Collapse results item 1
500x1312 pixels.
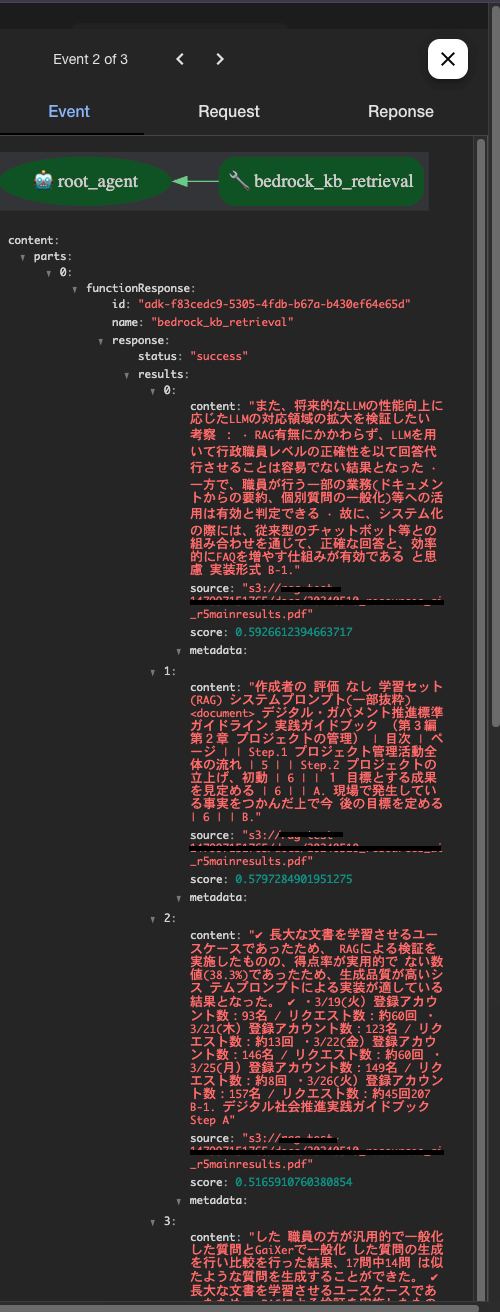pyautogui.click(x=154, y=672)
